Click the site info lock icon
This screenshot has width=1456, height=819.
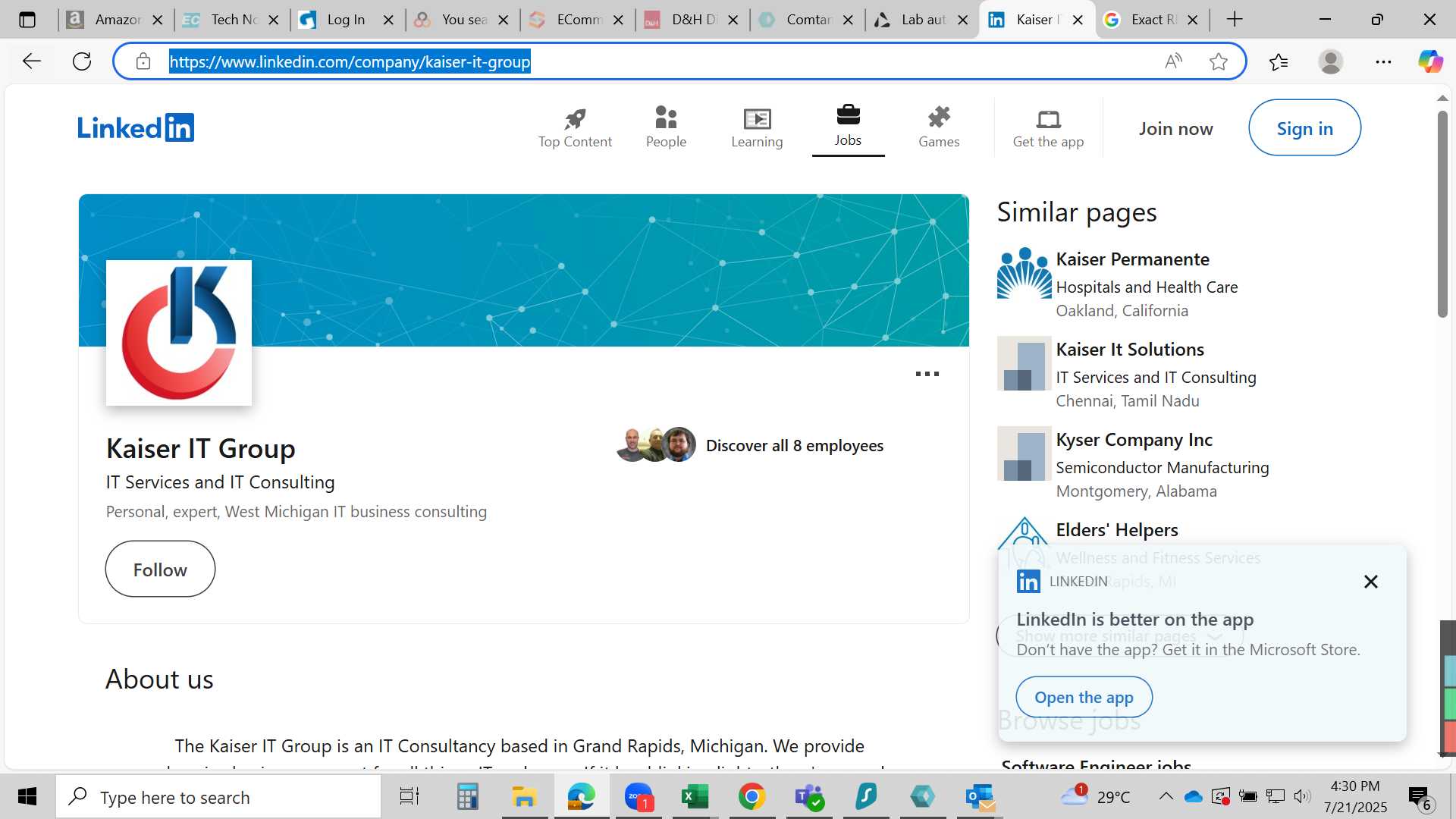(x=143, y=61)
